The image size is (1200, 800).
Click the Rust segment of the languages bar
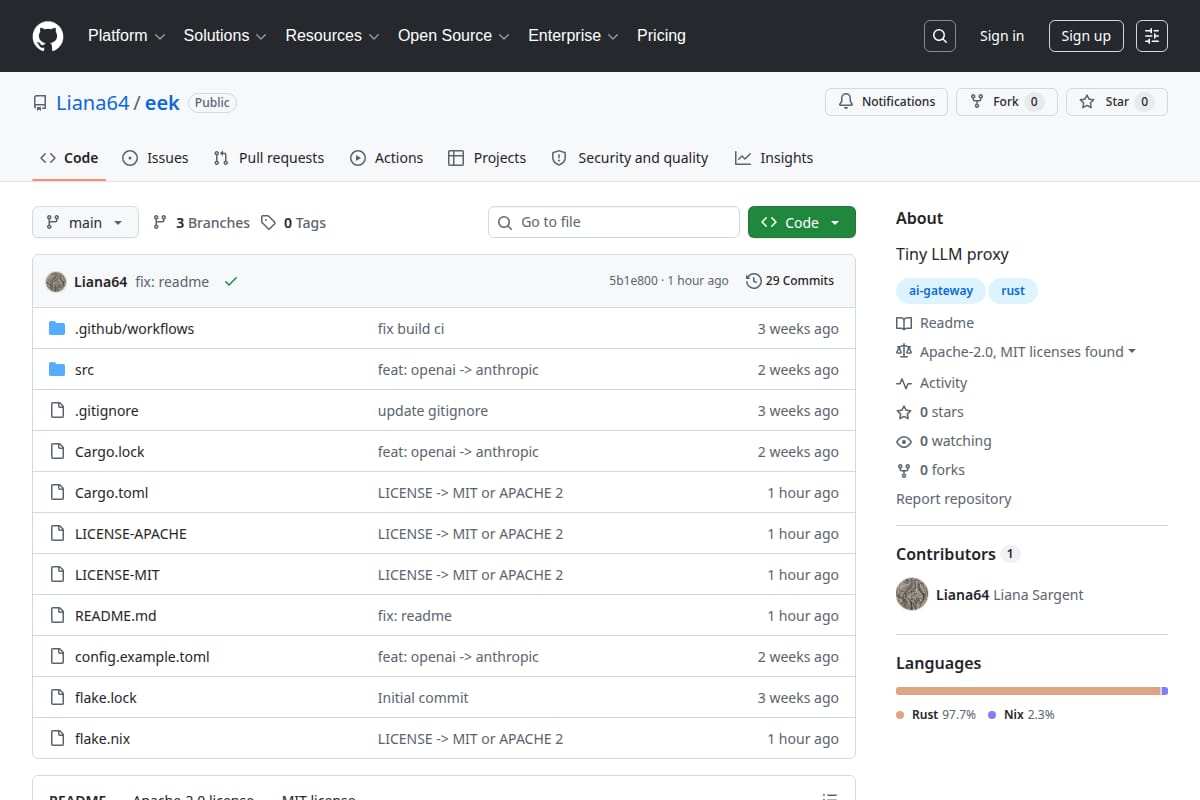[1027, 691]
